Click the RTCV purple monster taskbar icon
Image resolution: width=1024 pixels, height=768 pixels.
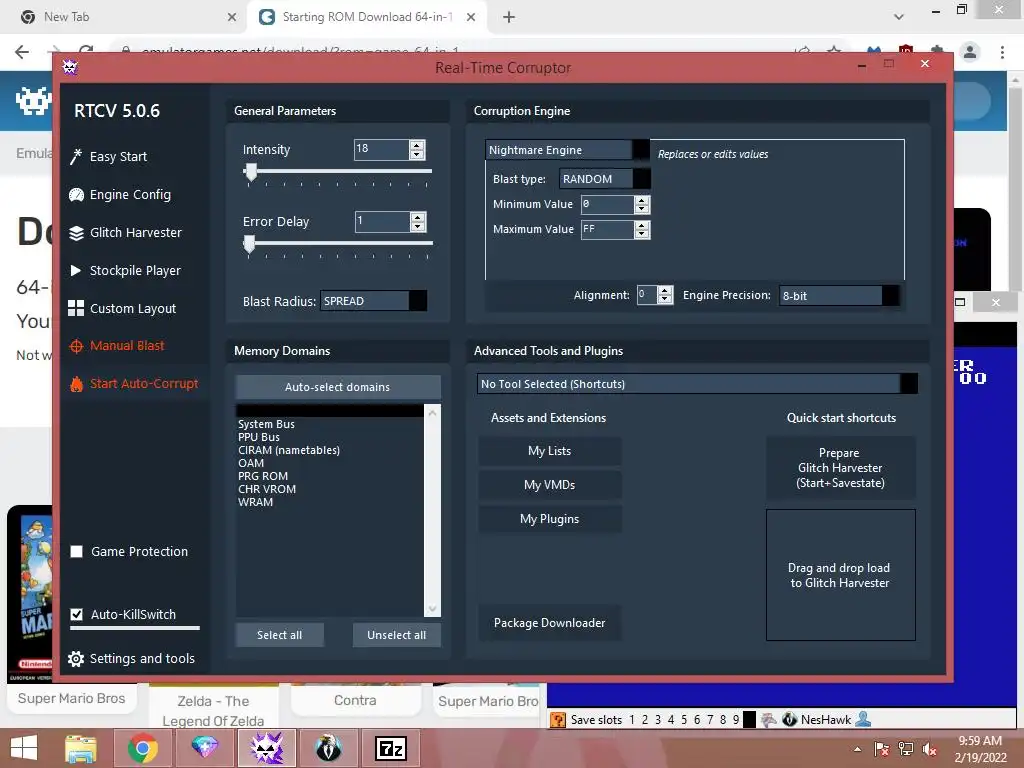(x=266, y=748)
